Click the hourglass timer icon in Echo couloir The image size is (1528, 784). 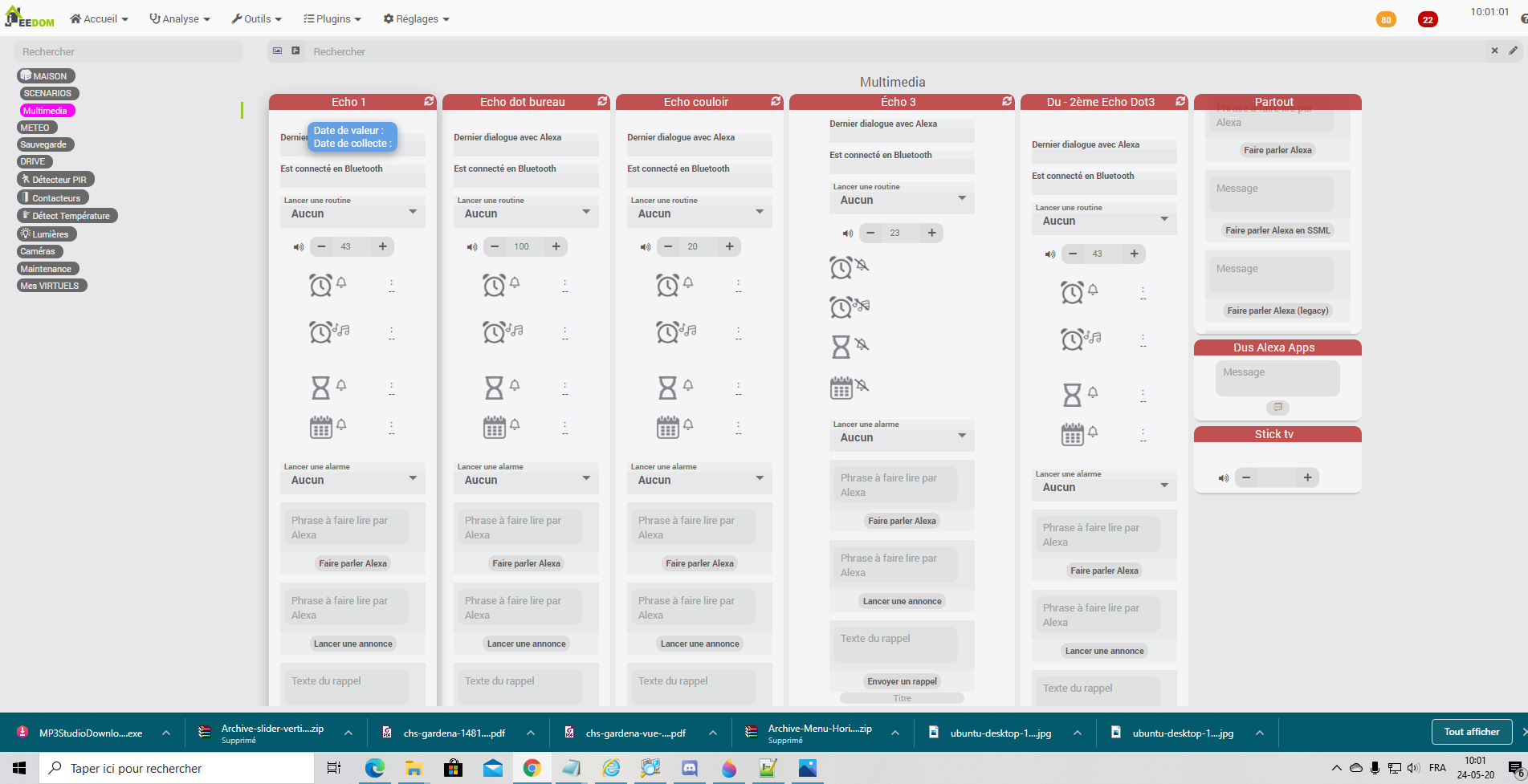pyautogui.click(x=667, y=388)
